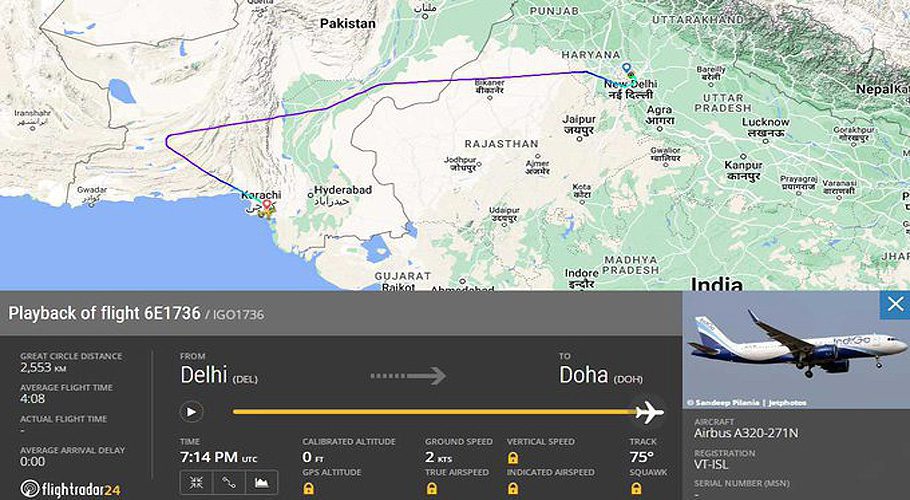Click the Squawk lock icon
The height and width of the screenshot is (500, 910).
635,488
